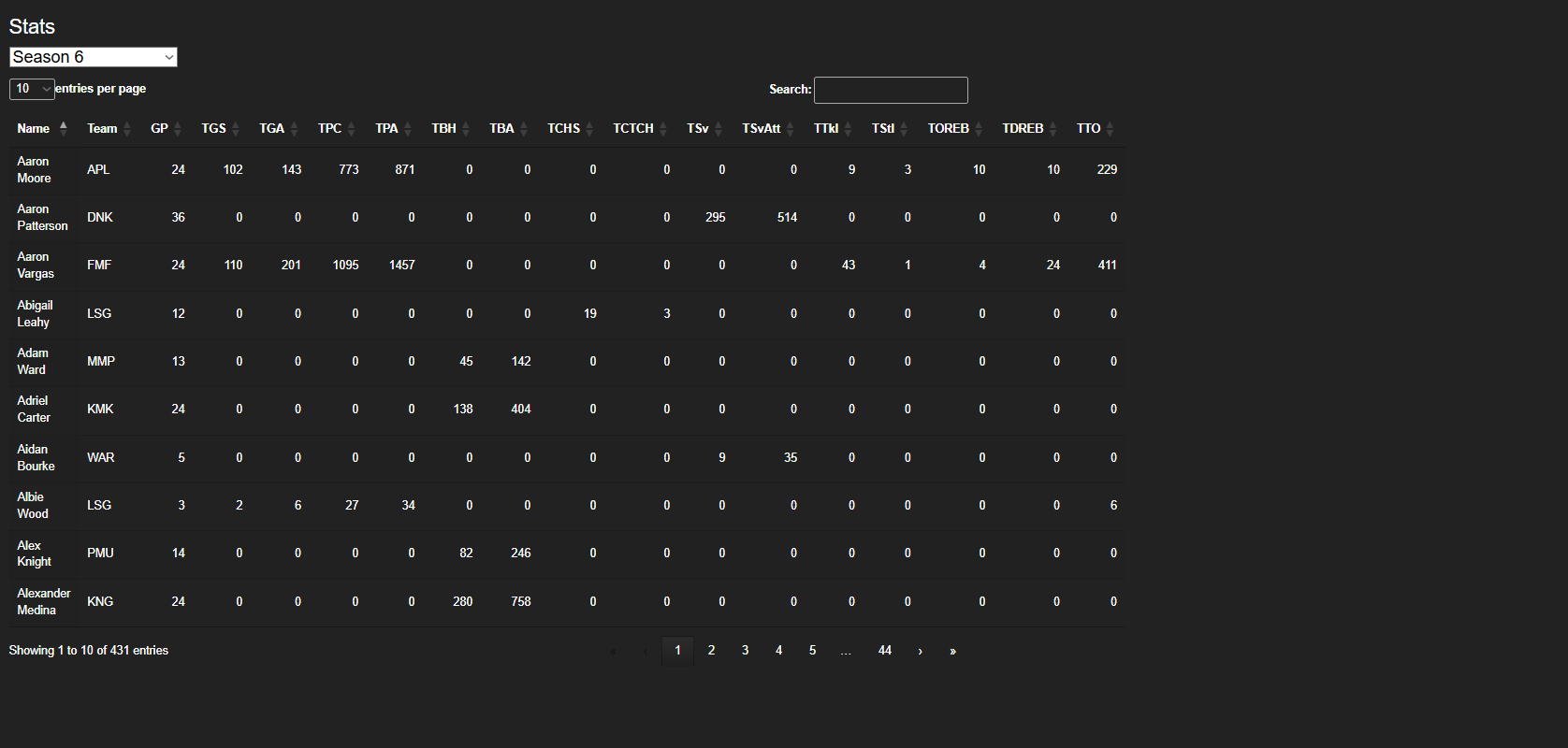
Task: Sort table by TGA column
Action: (x=279, y=128)
